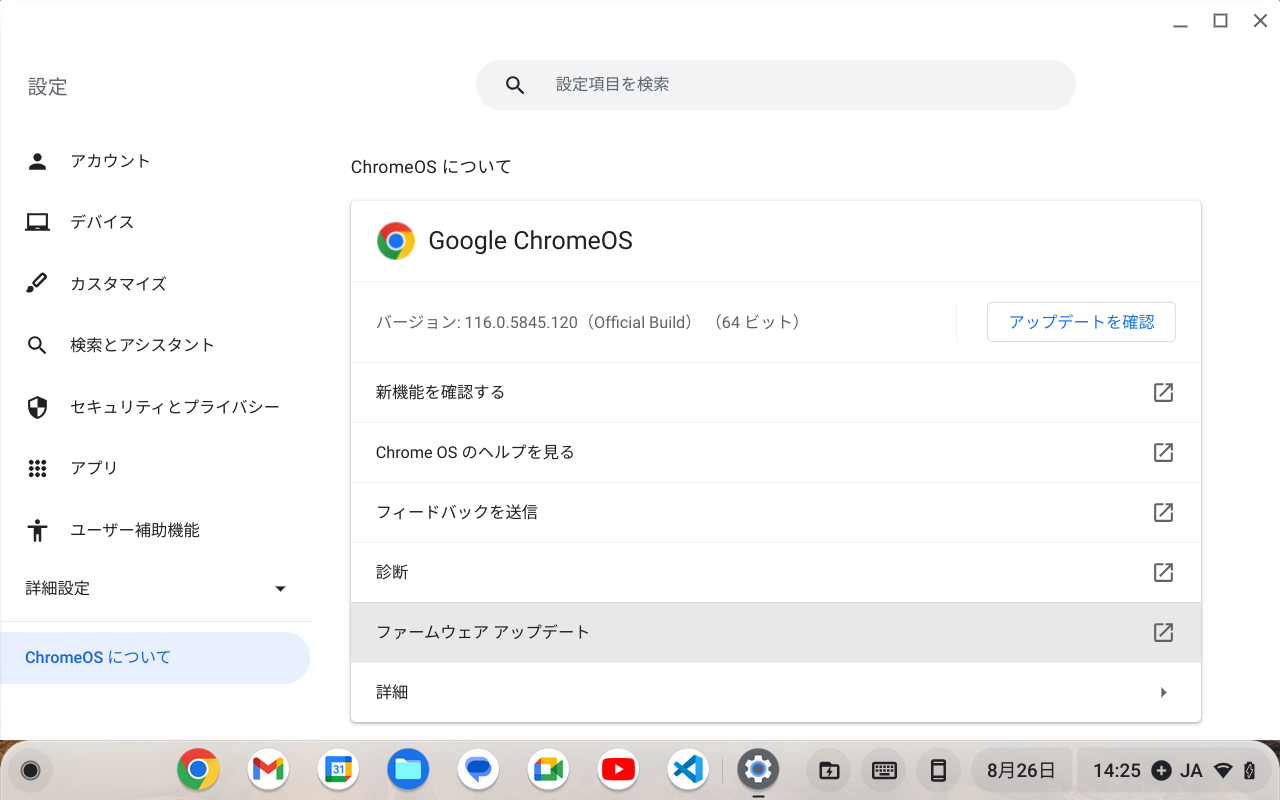Click external-link icon beside 診断
Viewport: 1280px width, 800px height.
[1163, 572]
